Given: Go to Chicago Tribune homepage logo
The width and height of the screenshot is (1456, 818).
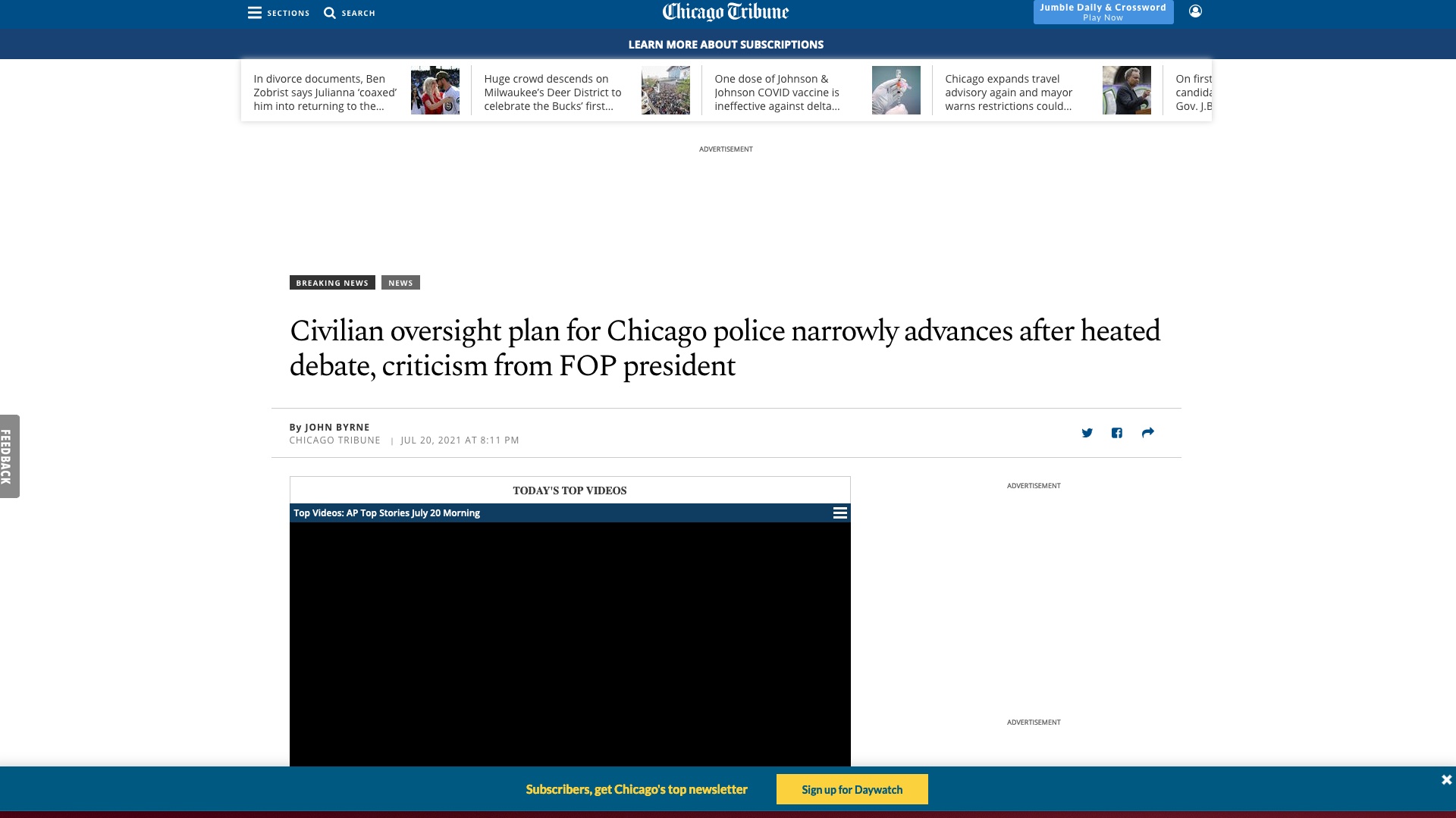Looking at the screenshot, I should (x=726, y=12).
